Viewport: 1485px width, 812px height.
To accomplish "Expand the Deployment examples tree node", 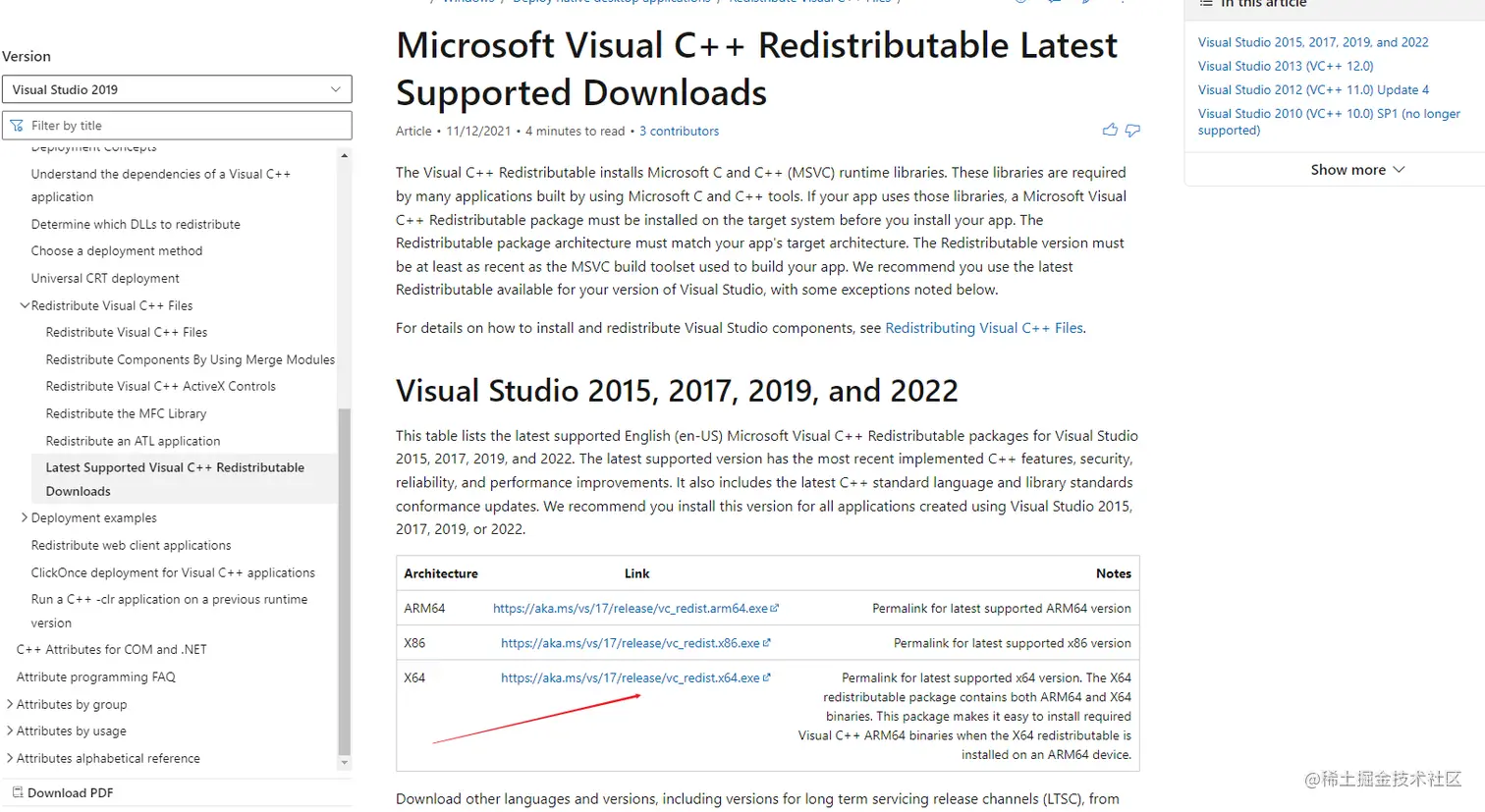I will tap(25, 517).
